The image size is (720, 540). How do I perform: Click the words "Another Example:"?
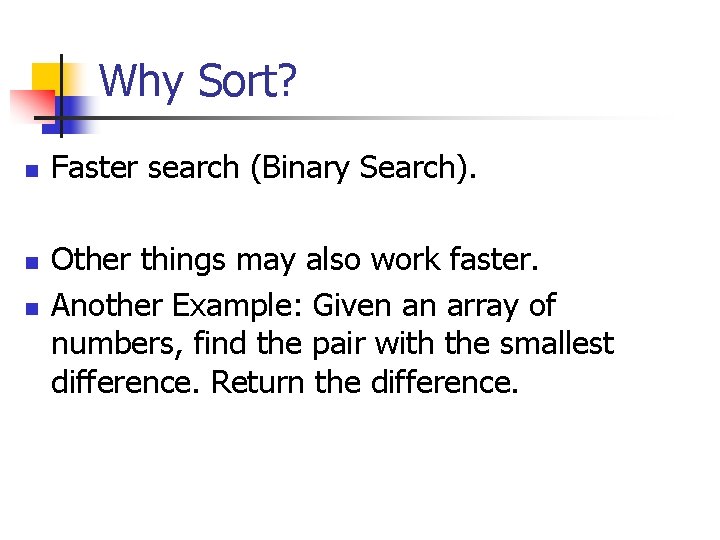point(178,305)
